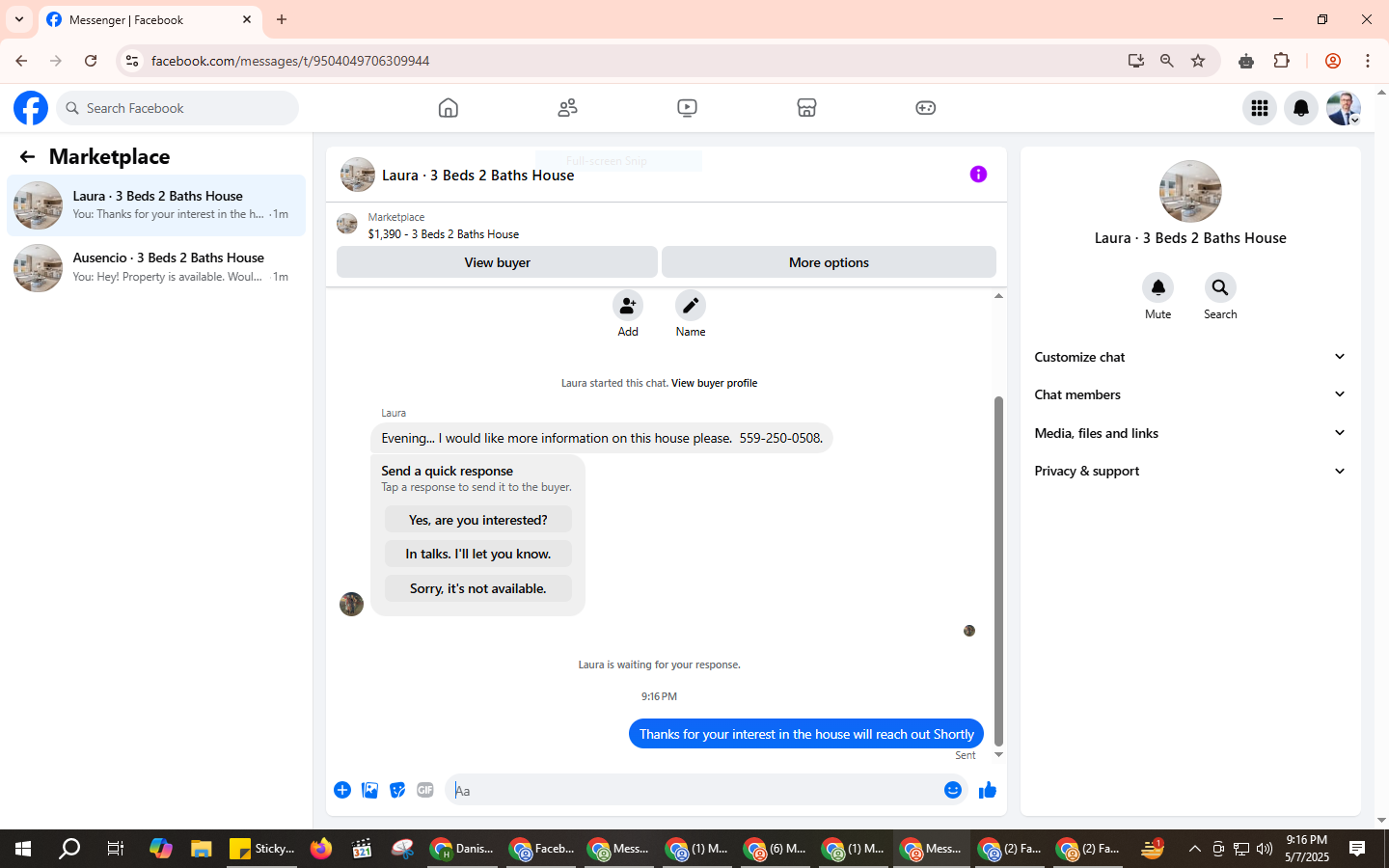This screenshot has width=1389, height=868.
Task: Send a thumbs-up like
Action: 987,790
